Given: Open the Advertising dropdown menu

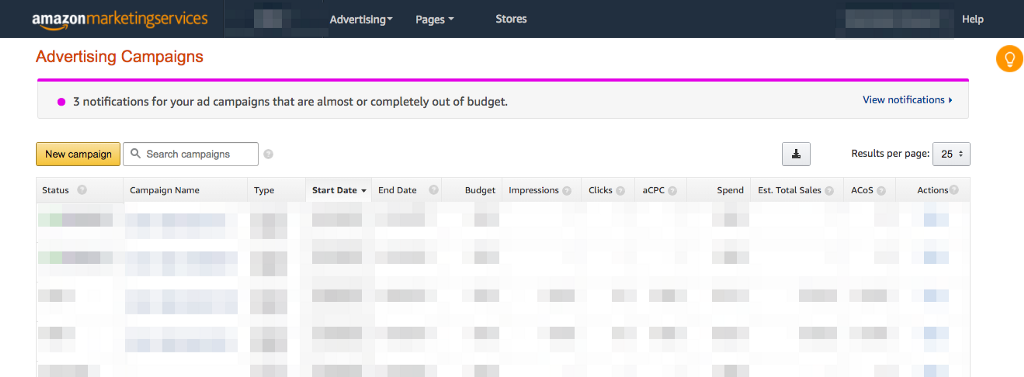Looking at the screenshot, I should tap(361, 20).
